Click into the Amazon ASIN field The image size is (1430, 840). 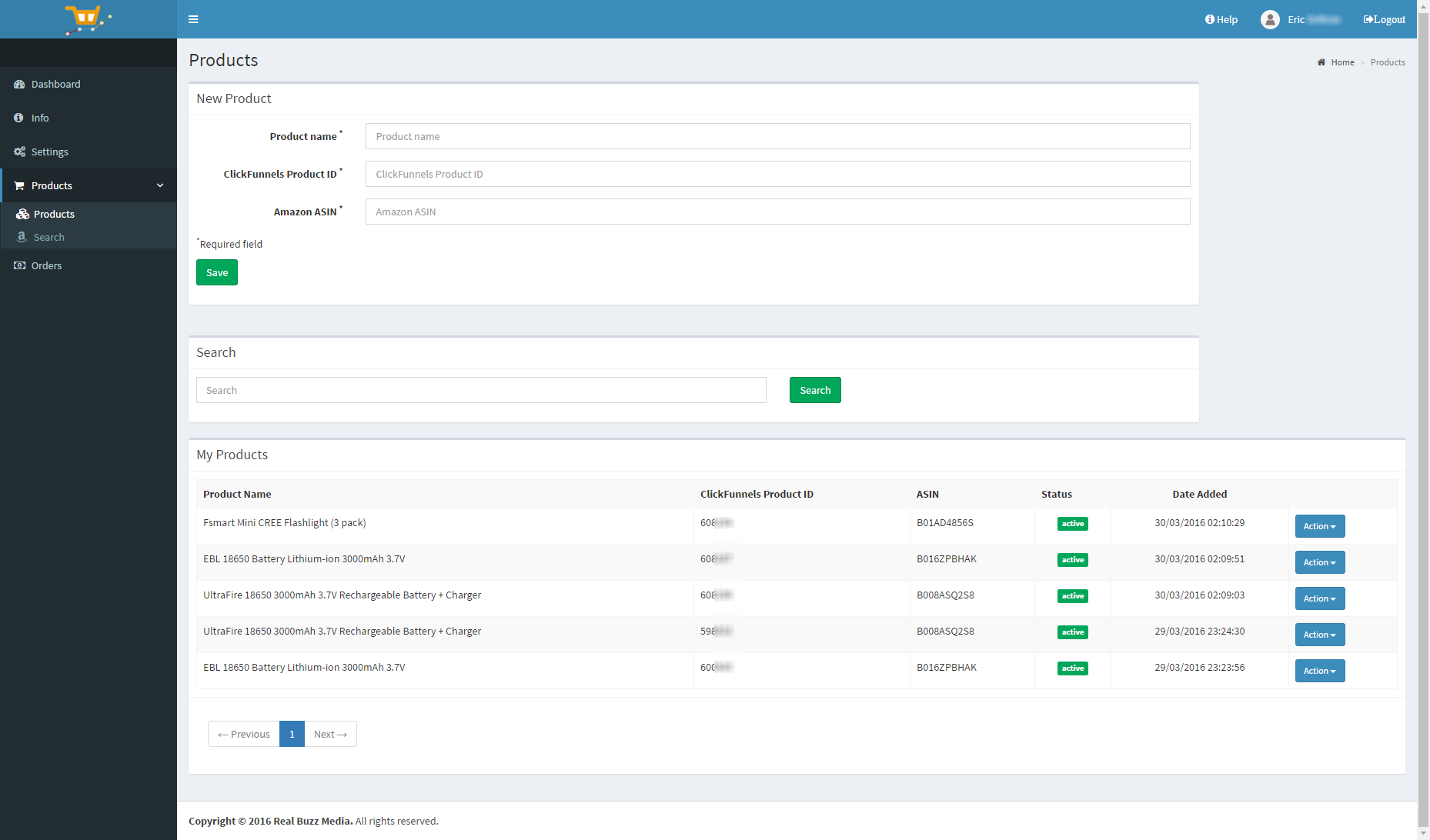click(777, 212)
